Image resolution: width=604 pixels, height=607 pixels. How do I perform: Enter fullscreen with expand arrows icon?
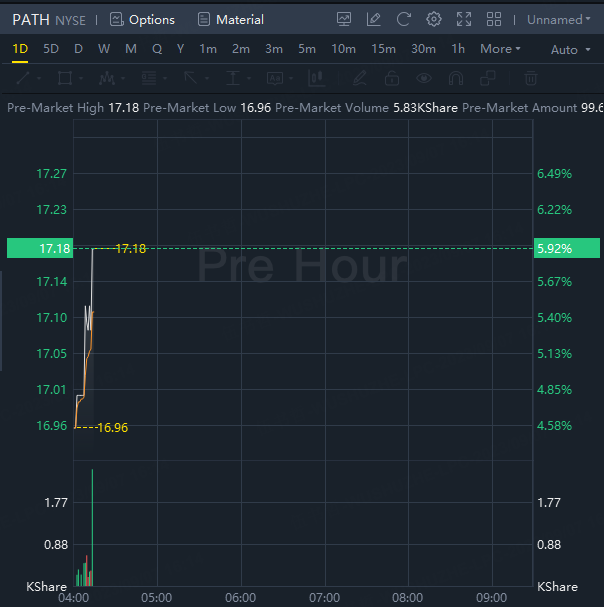click(464, 19)
